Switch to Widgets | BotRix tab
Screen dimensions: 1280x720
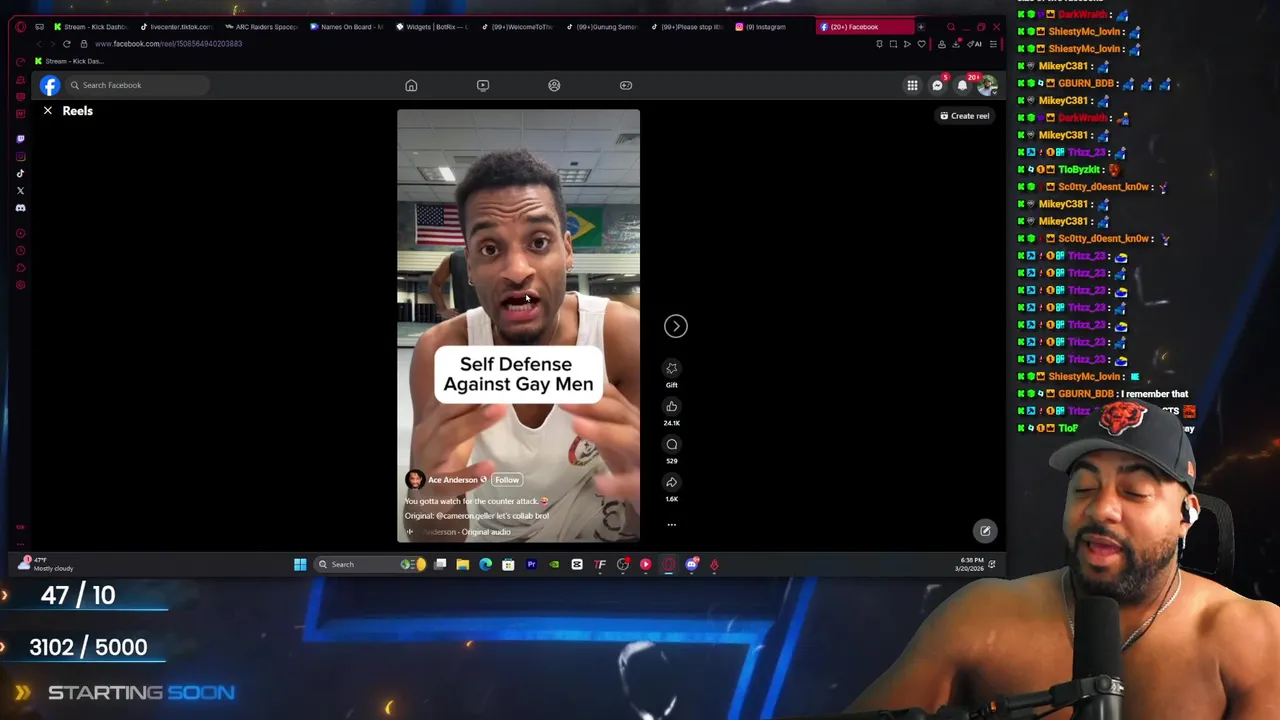pos(432,27)
